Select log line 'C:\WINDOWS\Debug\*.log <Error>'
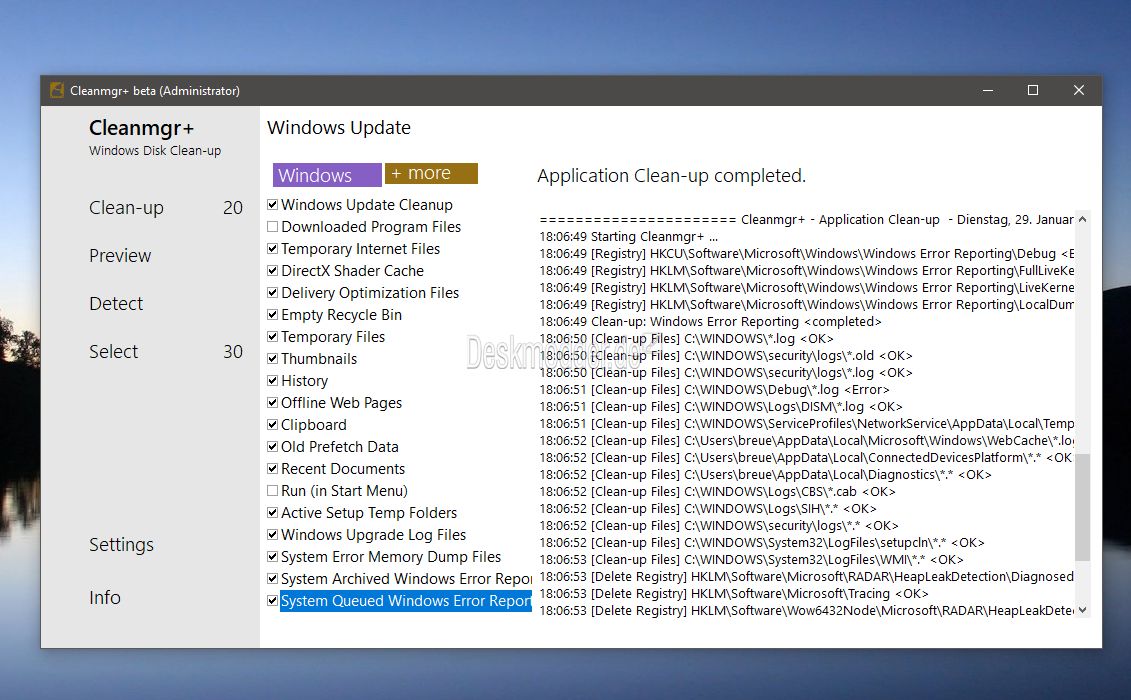The image size is (1131, 700). pos(715,390)
